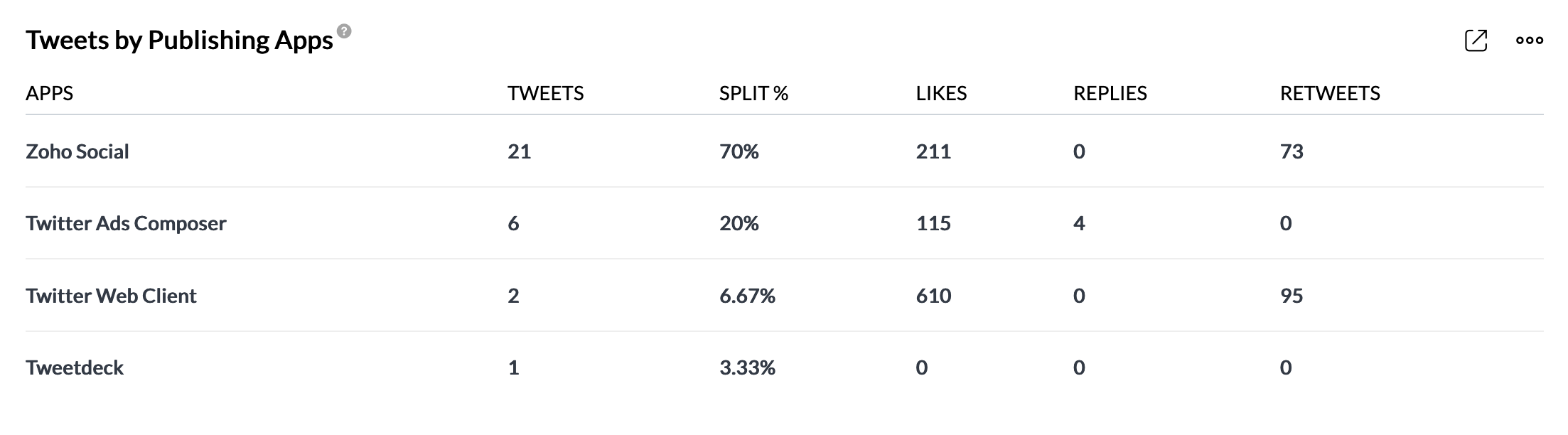Click the 95 retweets value

pyautogui.click(x=1292, y=296)
